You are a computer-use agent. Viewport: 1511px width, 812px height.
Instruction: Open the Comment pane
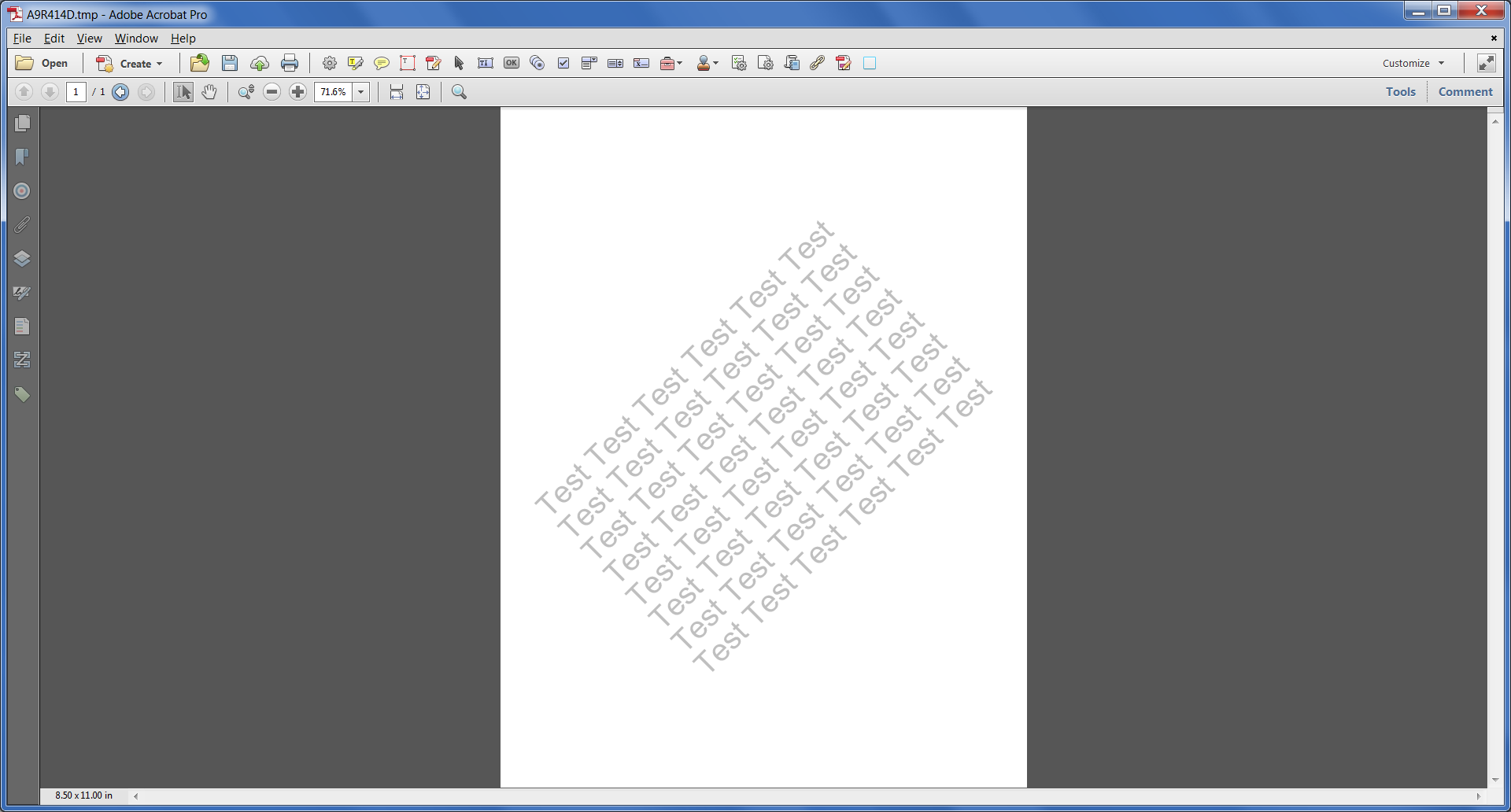(x=1465, y=91)
